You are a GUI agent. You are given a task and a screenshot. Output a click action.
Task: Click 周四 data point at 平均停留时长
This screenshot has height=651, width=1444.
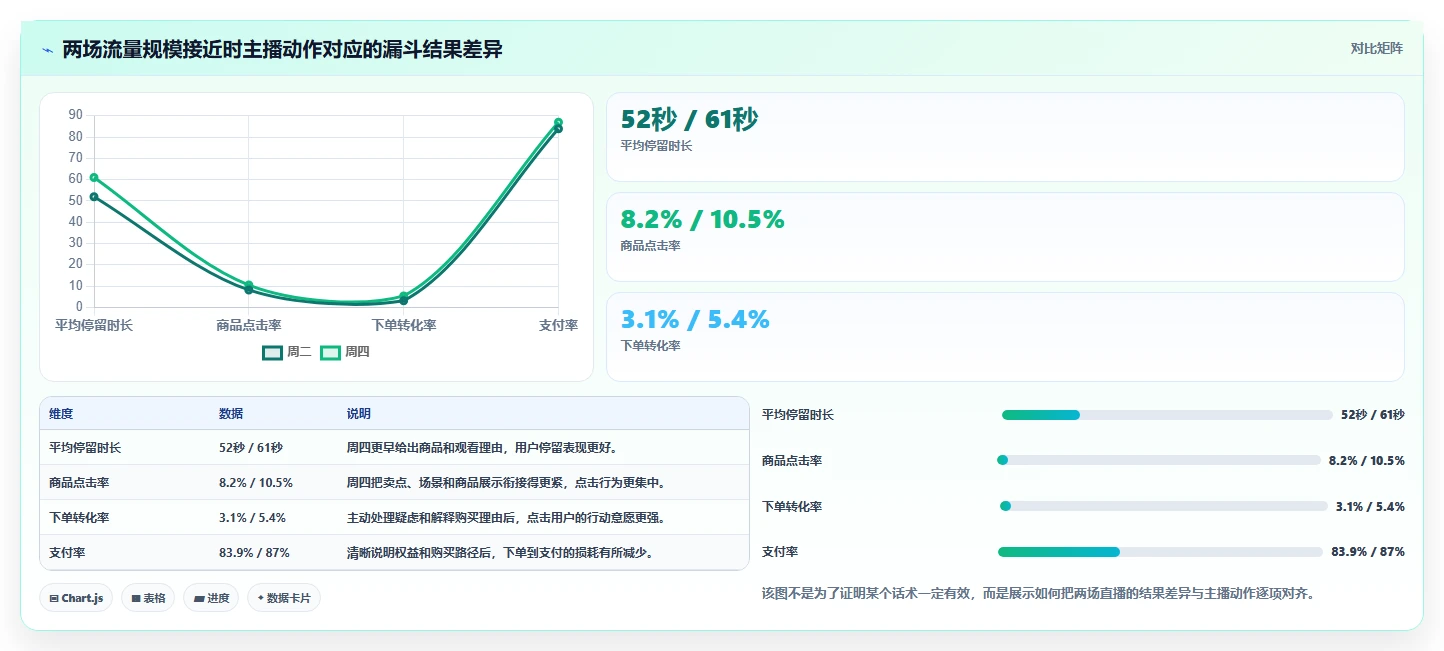(x=94, y=178)
